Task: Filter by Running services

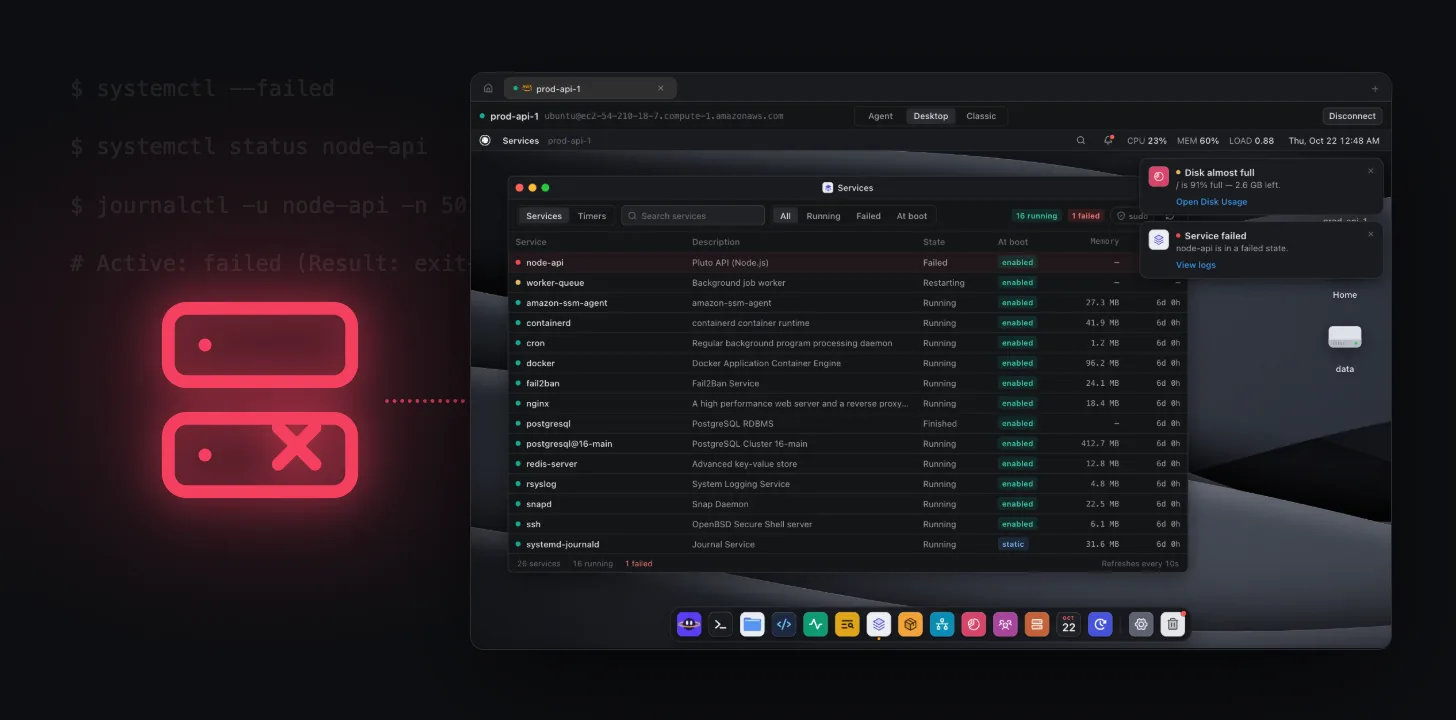Action: pos(823,216)
